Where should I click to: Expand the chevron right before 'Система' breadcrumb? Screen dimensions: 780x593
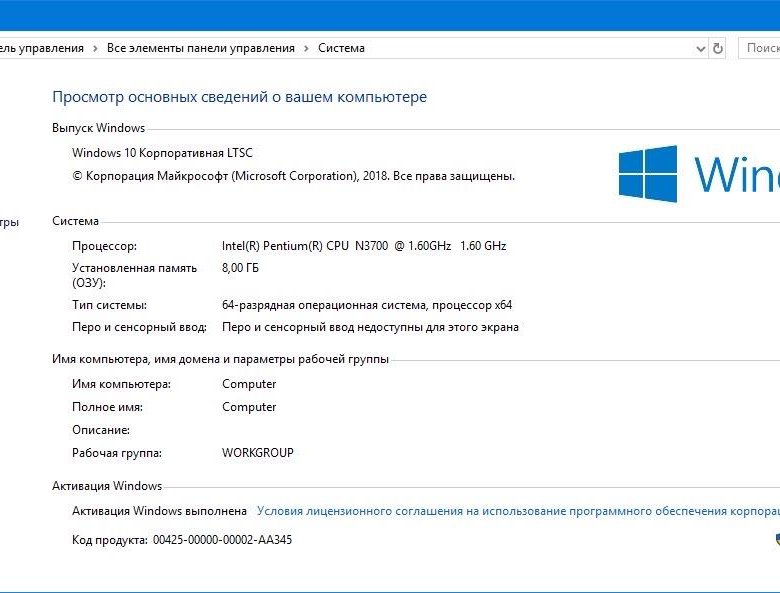(x=307, y=48)
